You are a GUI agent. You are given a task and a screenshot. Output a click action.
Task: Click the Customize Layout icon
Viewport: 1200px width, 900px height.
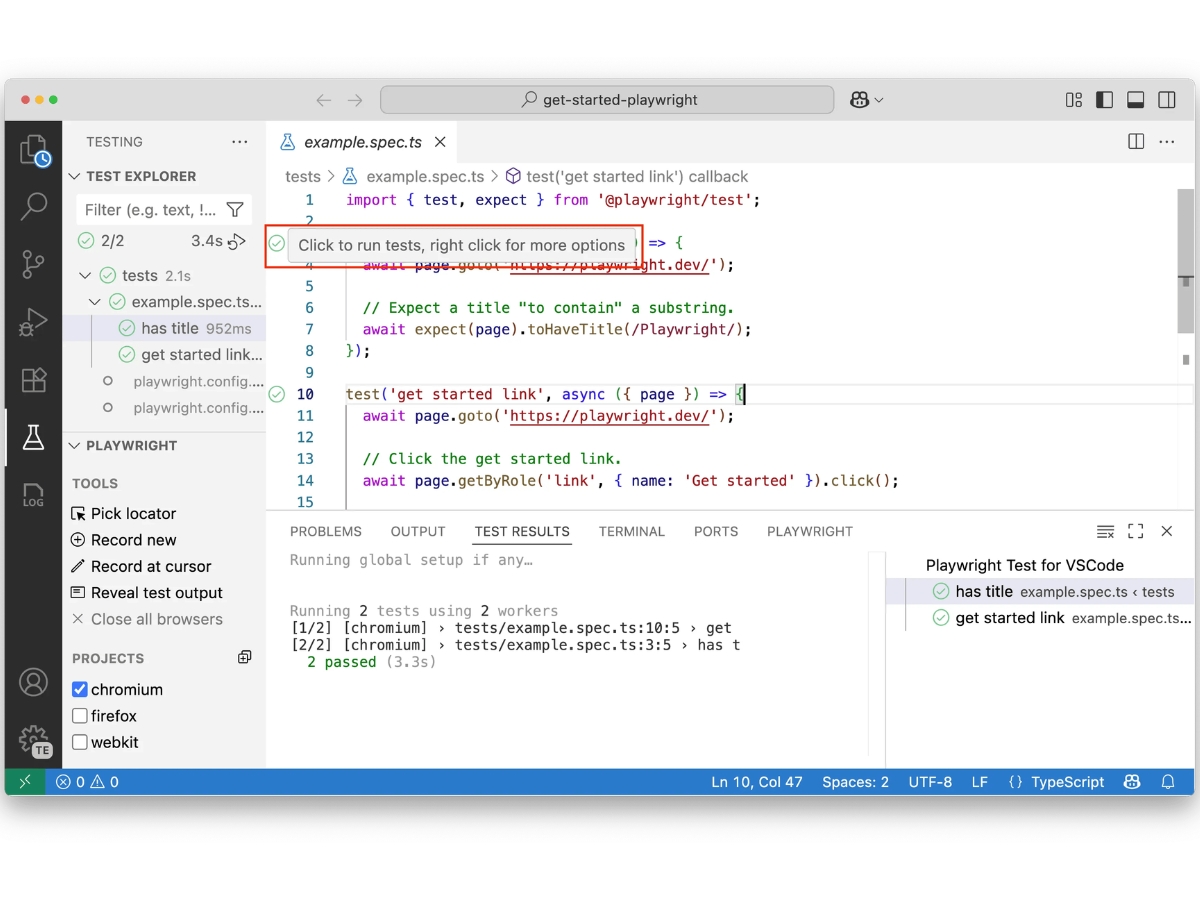[x=1074, y=100]
